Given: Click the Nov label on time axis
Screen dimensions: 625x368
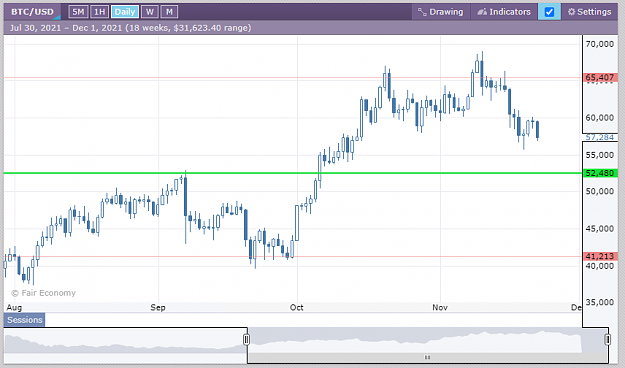Looking at the screenshot, I should [x=440, y=307].
